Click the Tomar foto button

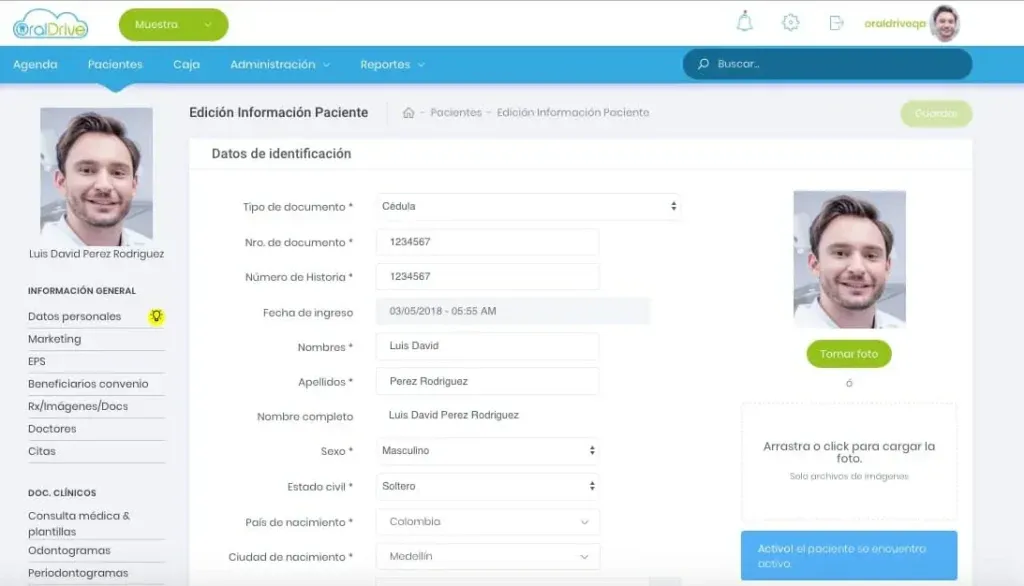point(848,354)
